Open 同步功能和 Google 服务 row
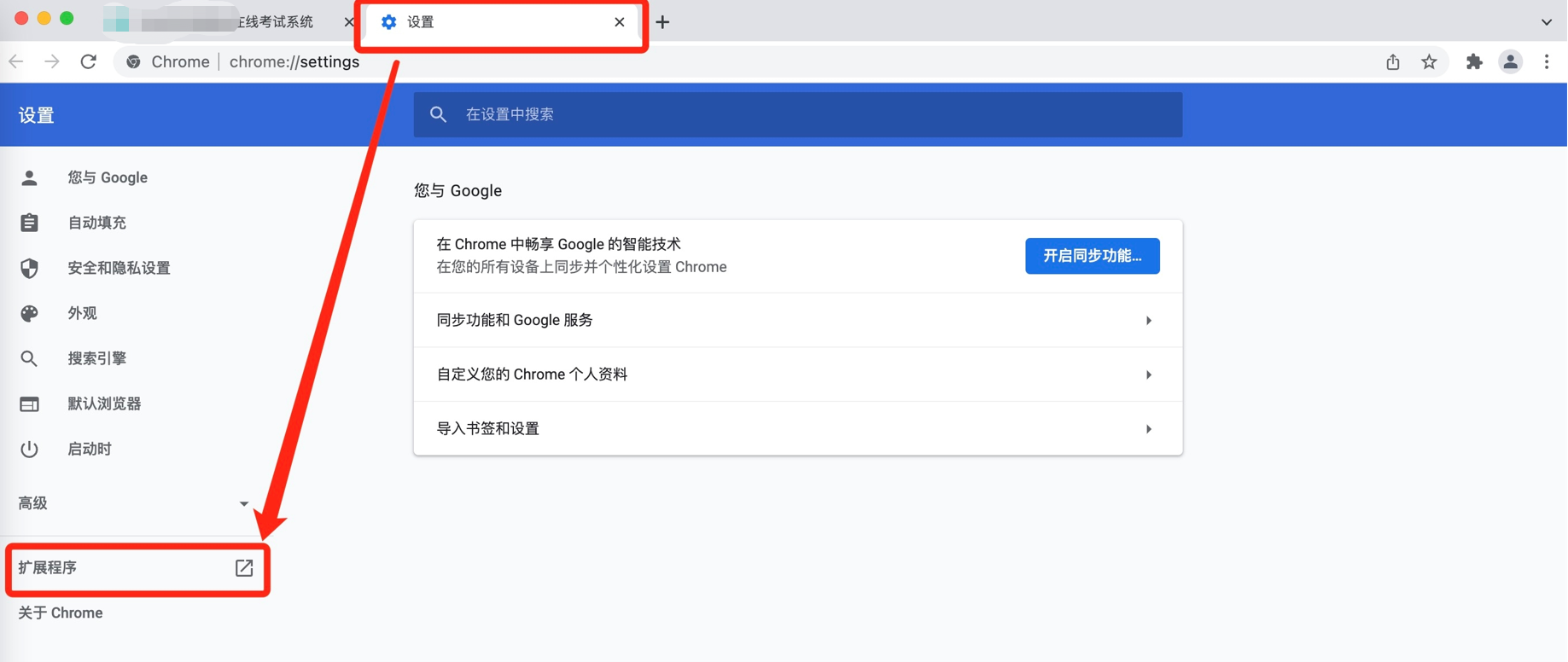The image size is (1568, 662). 798,320
